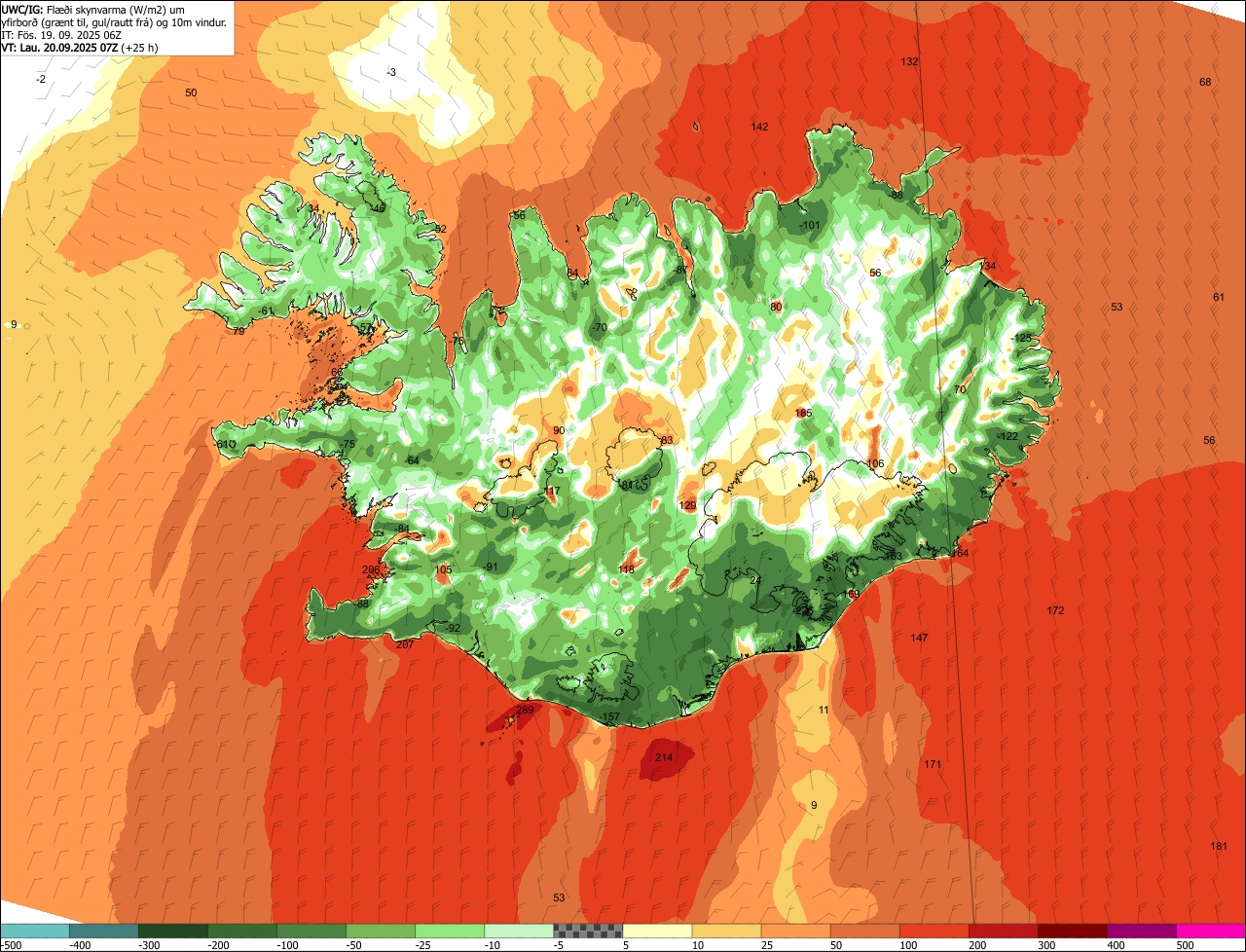1246x952 pixels.
Task: Pick the legend swatch between 25 and 50
Action: click(795, 931)
